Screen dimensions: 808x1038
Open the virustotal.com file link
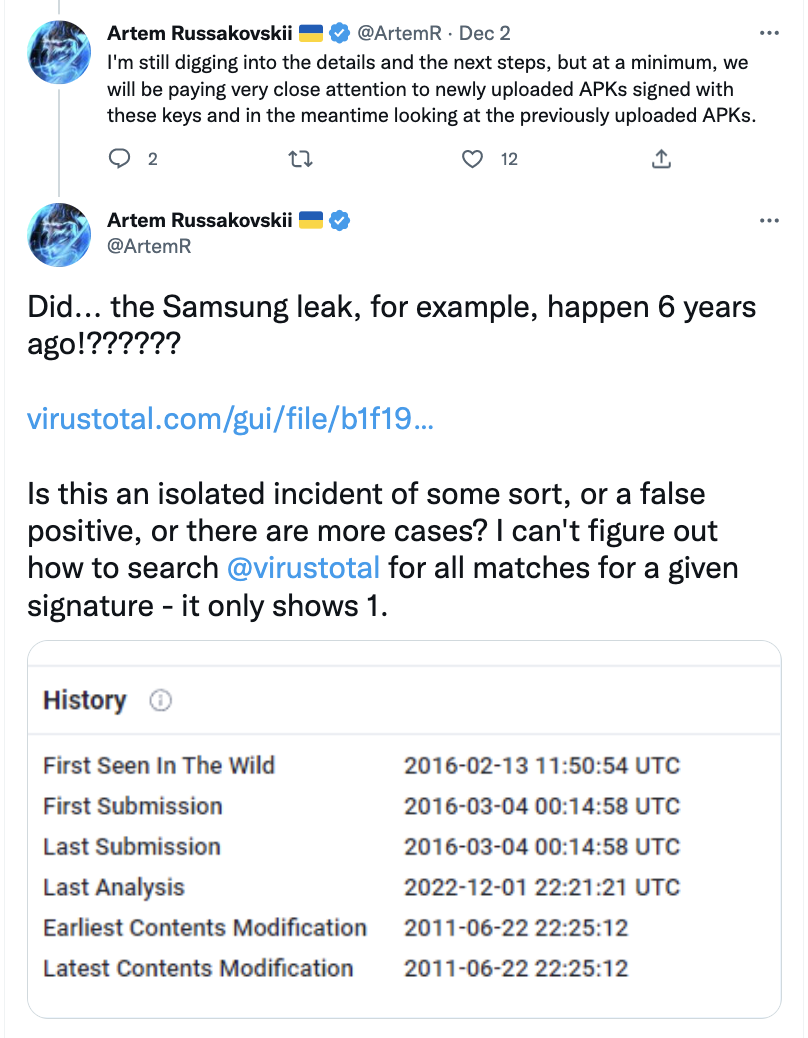click(230, 420)
